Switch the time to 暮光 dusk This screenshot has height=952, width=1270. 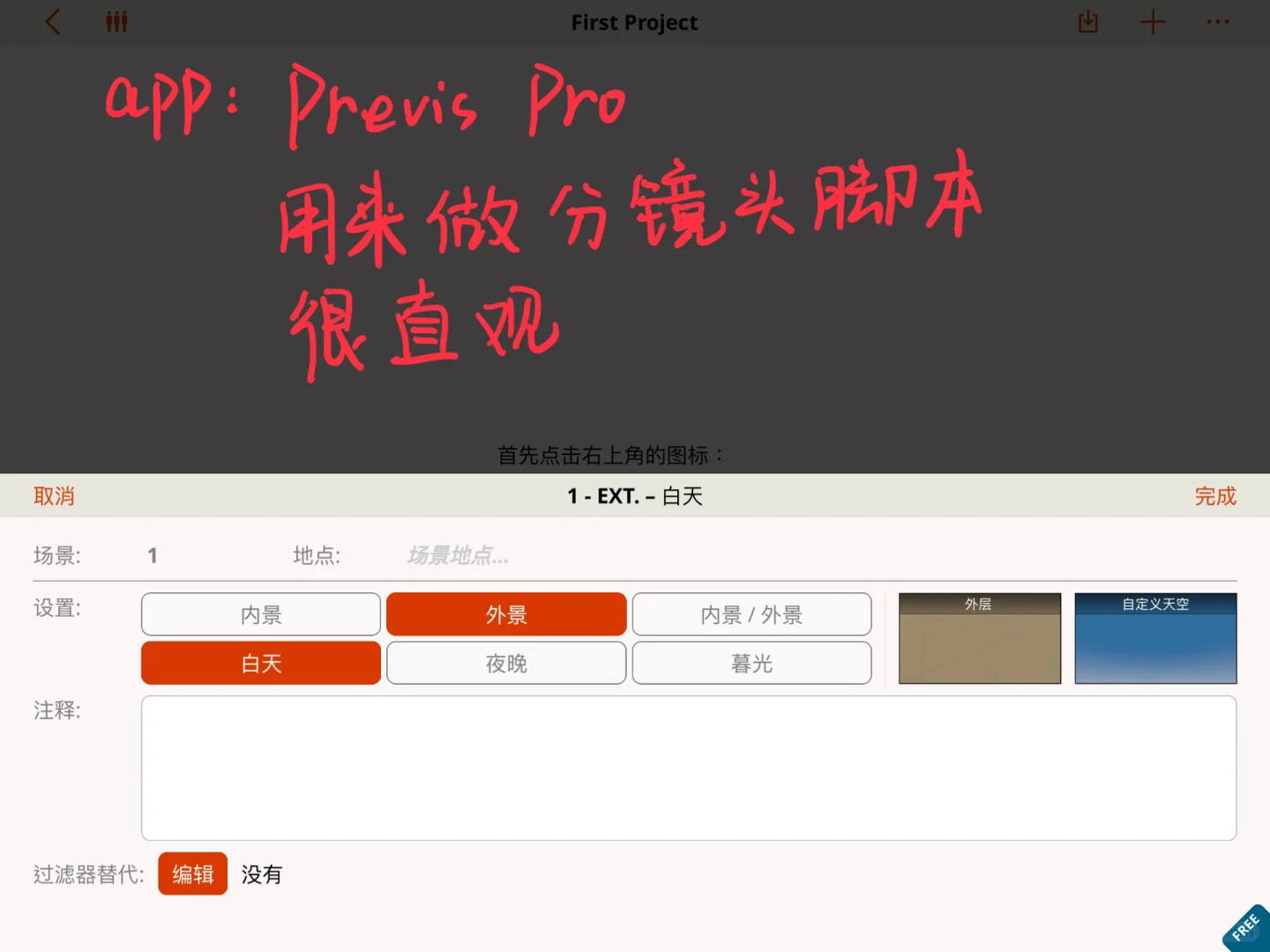pyautogui.click(x=751, y=663)
